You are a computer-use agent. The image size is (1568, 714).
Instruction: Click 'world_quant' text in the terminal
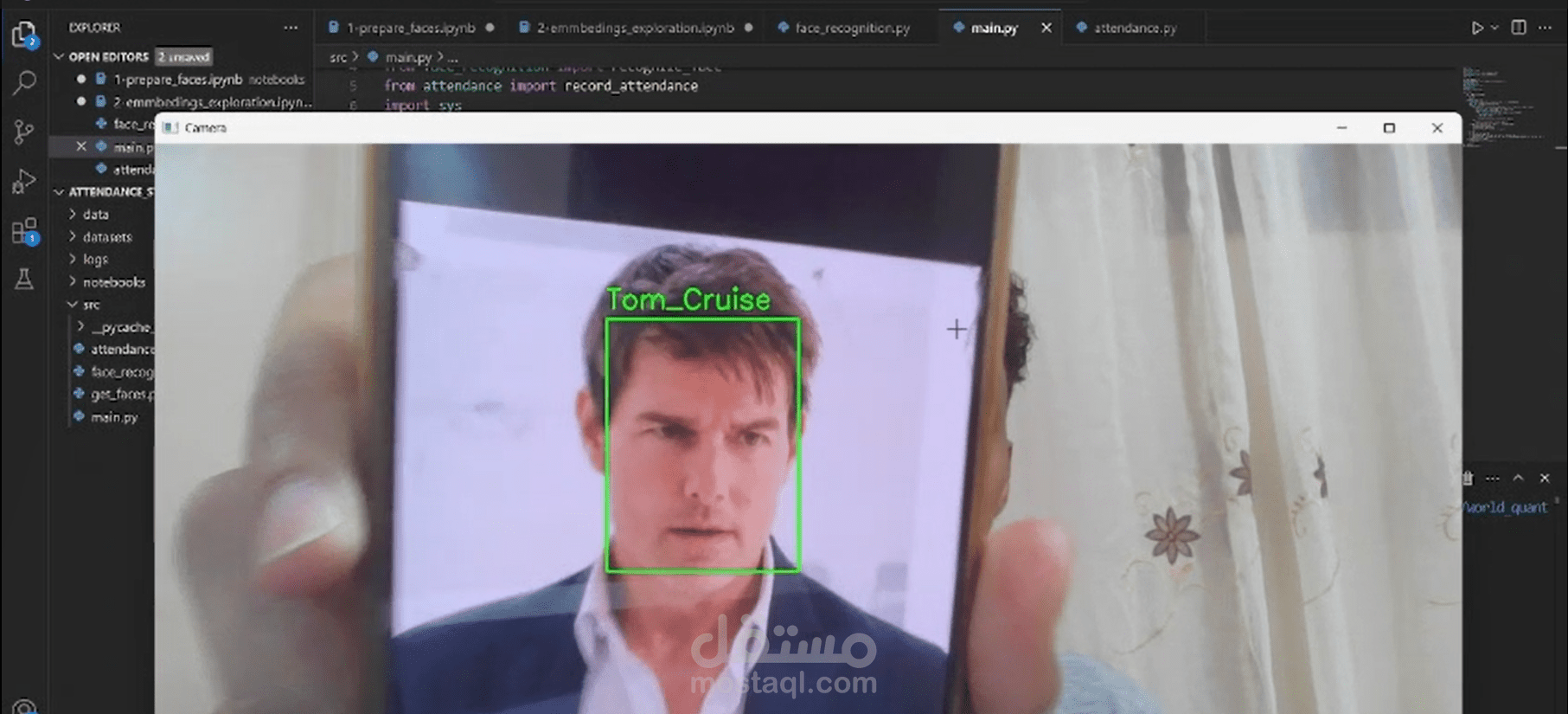(1506, 507)
